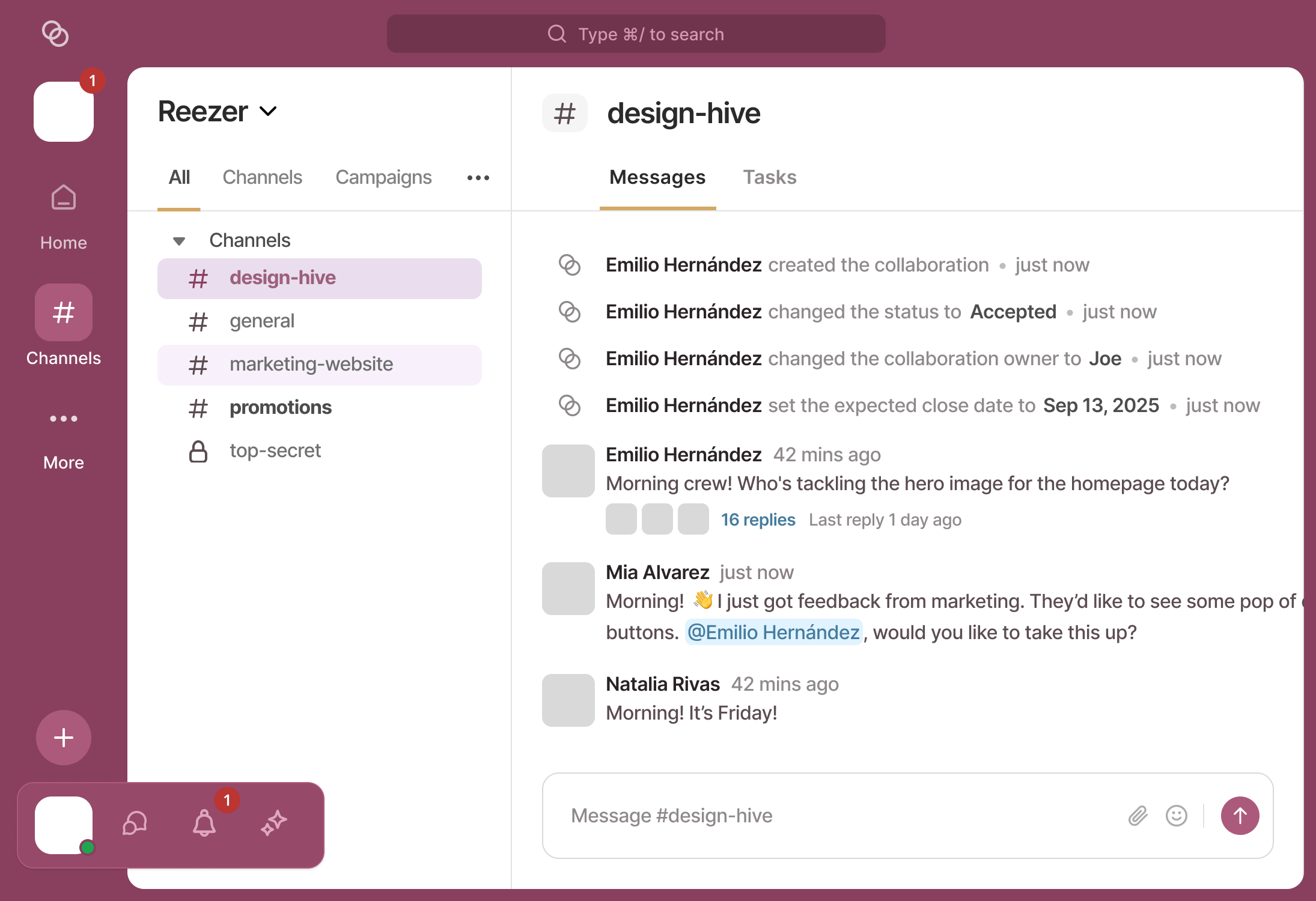Image resolution: width=1316 pixels, height=901 pixels.
Task: Collapse the Channels section triangle
Action: [x=178, y=241]
